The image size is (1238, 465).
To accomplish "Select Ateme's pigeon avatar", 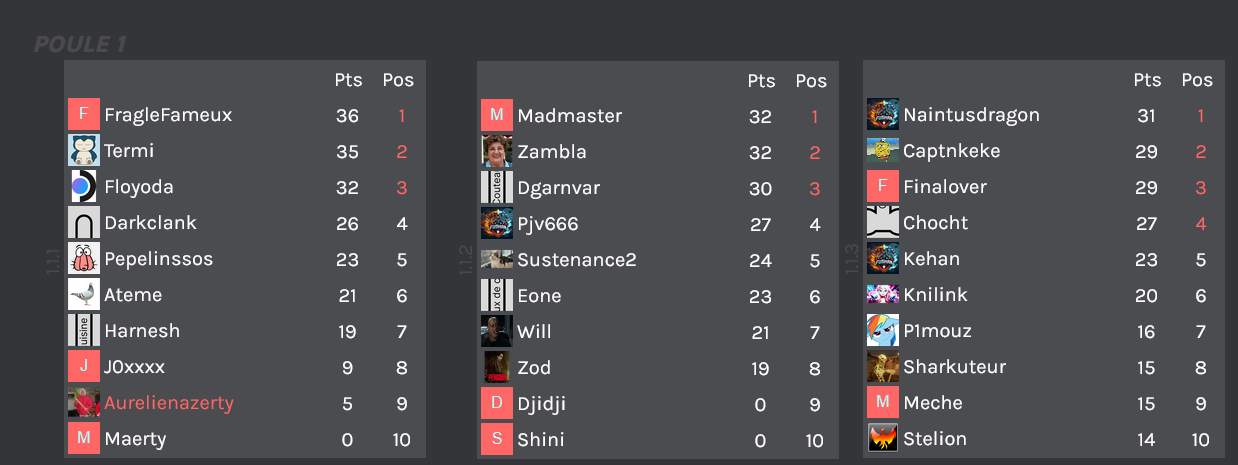I will pyautogui.click(x=84, y=295).
